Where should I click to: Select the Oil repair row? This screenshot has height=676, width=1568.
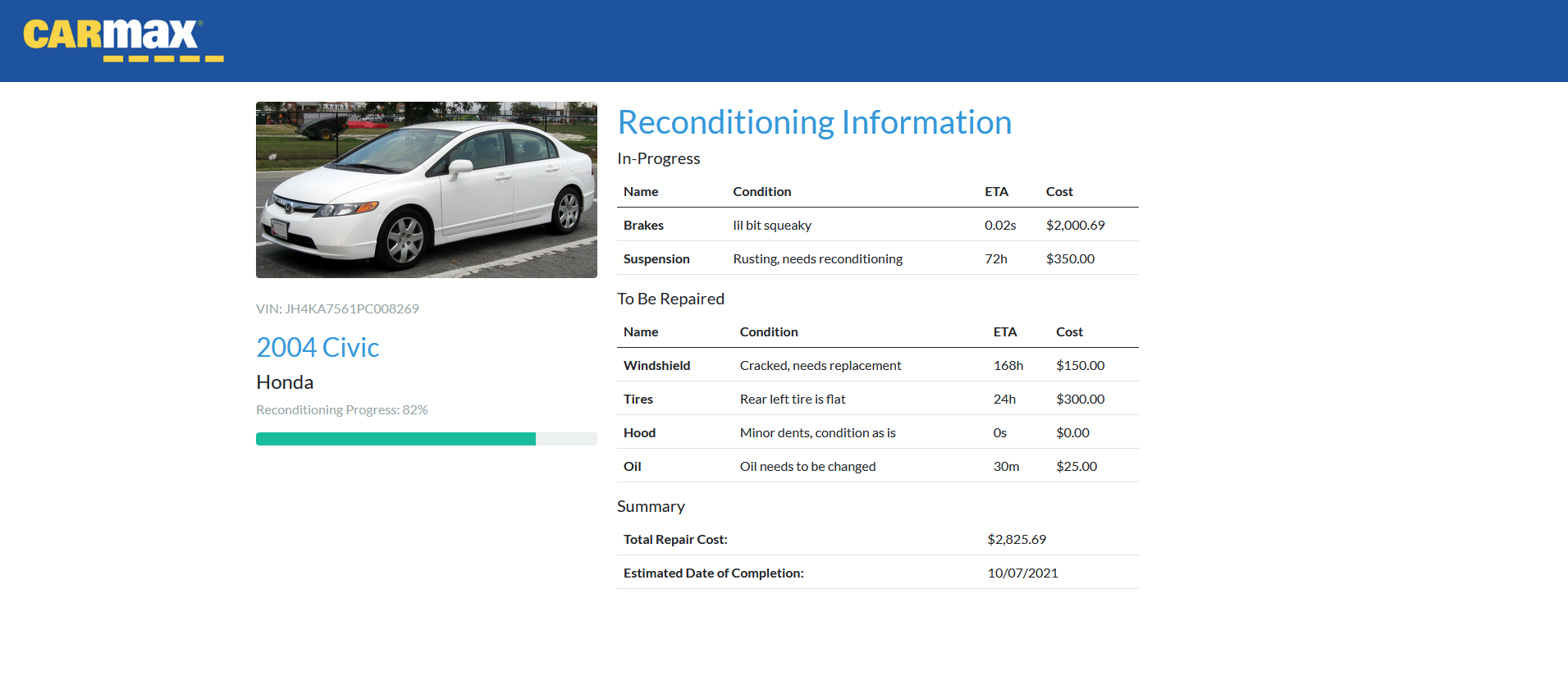(x=878, y=466)
